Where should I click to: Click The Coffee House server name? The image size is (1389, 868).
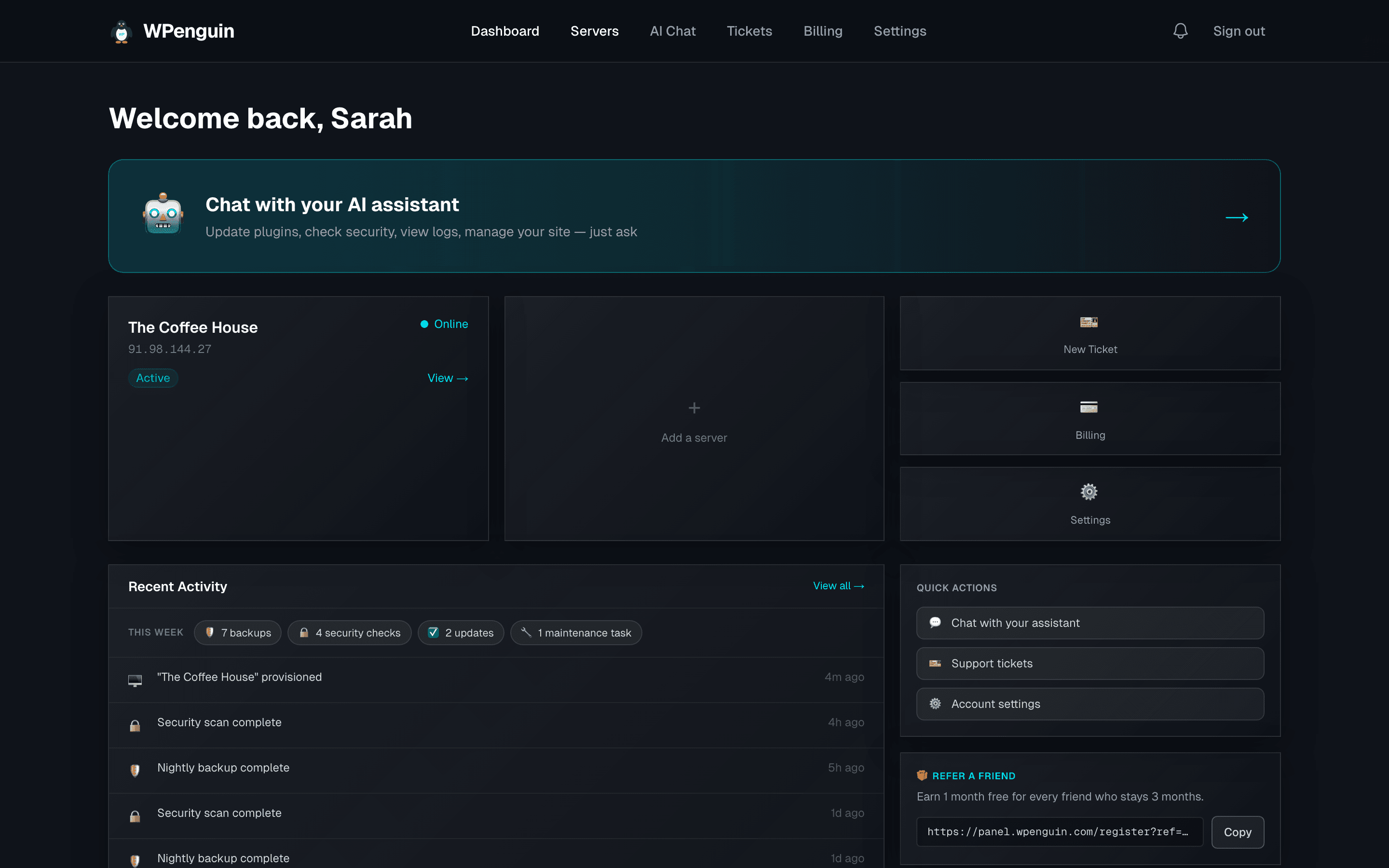point(193,328)
